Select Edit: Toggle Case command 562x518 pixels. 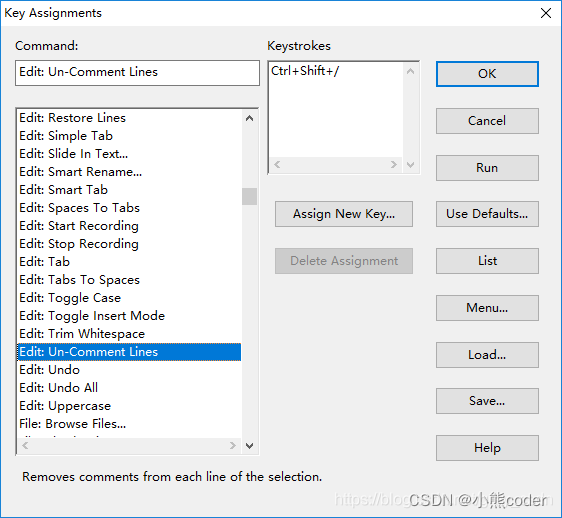pos(129,298)
